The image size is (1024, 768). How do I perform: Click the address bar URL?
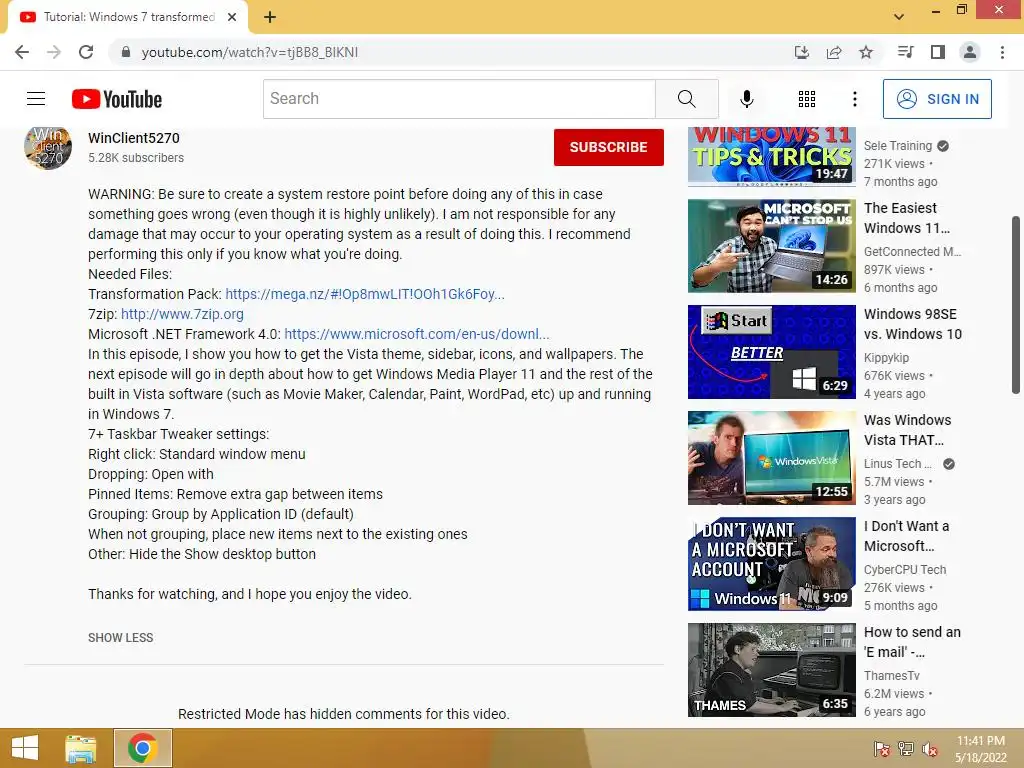pos(249,52)
